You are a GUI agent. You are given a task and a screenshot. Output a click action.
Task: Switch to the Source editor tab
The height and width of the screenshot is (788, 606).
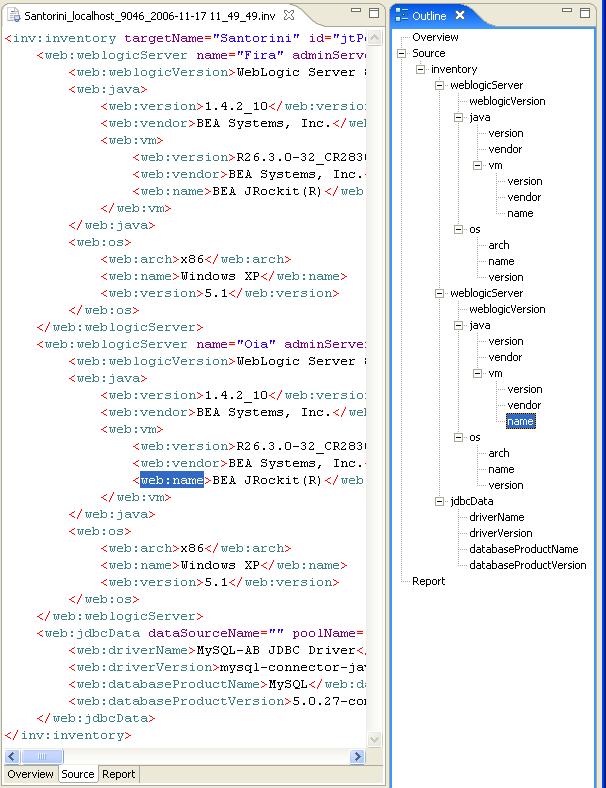pos(78,774)
